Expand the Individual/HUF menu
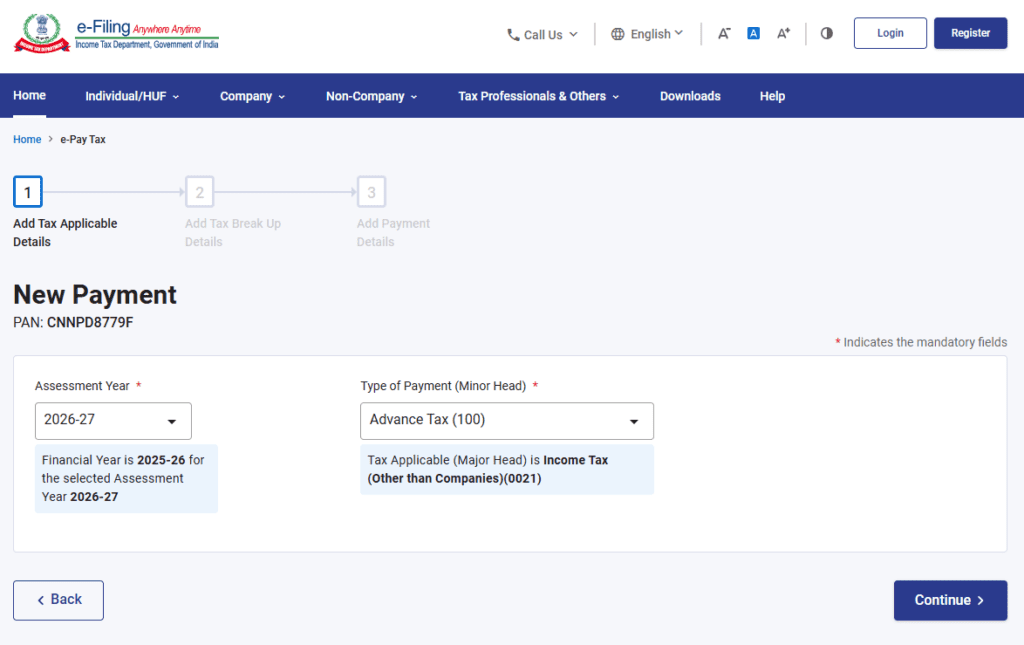The image size is (1024, 645). coord(132,96)
